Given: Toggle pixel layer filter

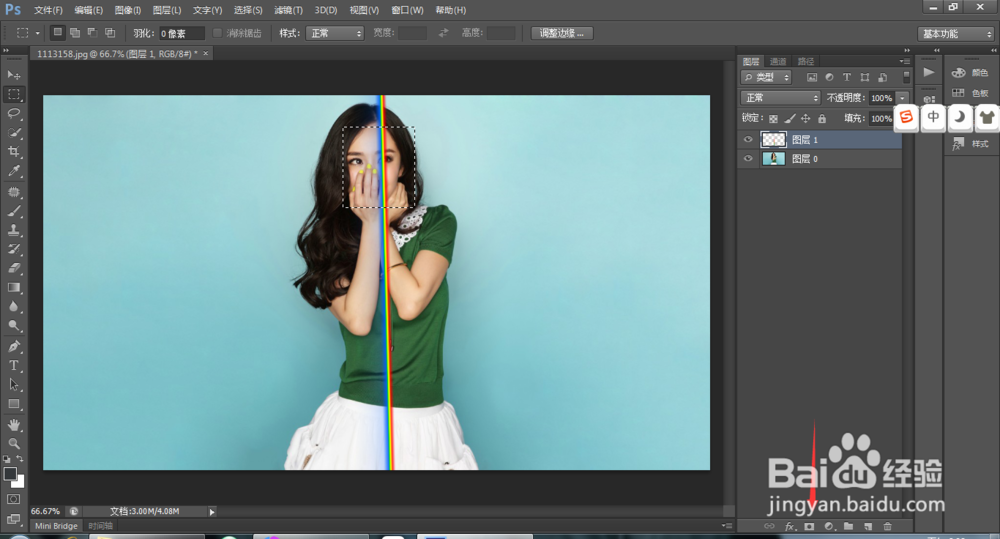Looking at the screenshot, I should (812, 77).
